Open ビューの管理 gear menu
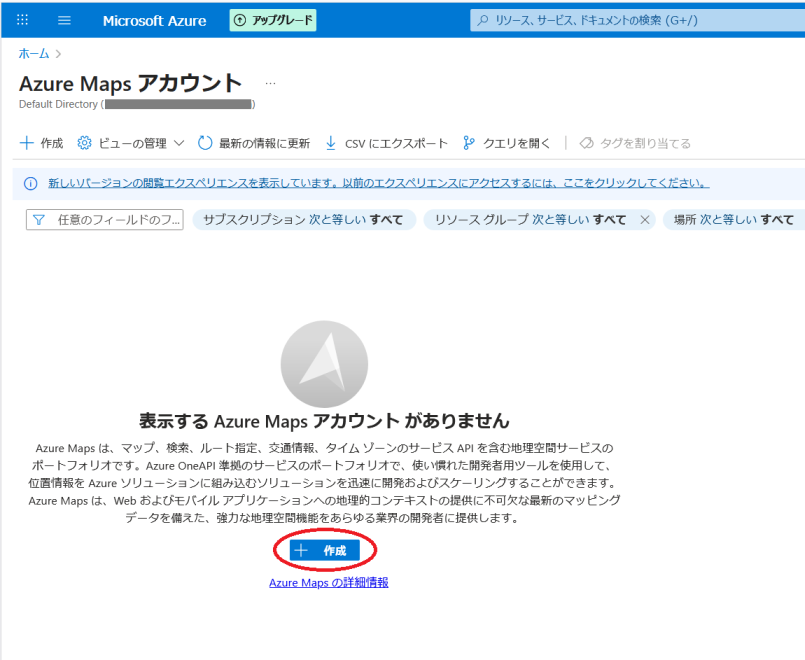 [x=130, y=143]
